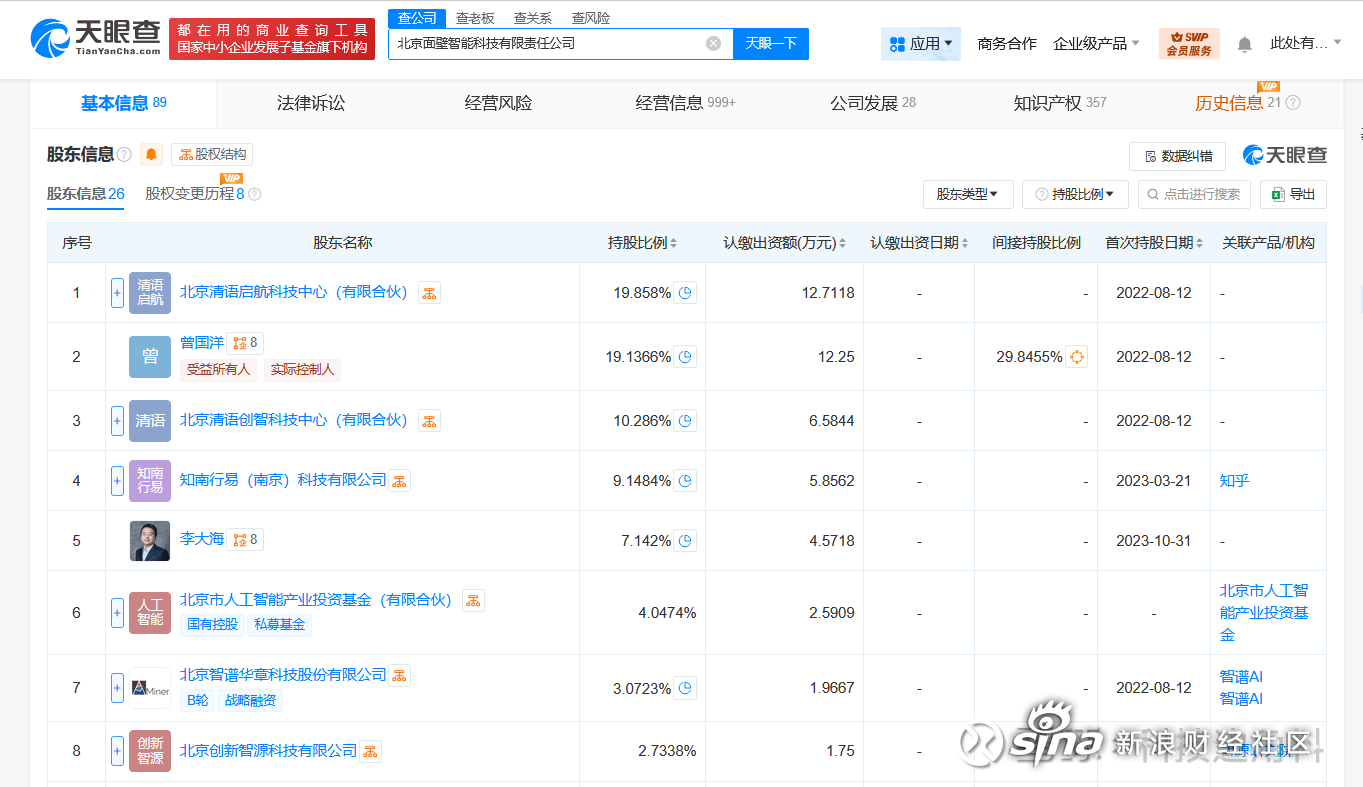Open the 应用 dropdown menu
1363x787 pixels.
coord(921,43)
